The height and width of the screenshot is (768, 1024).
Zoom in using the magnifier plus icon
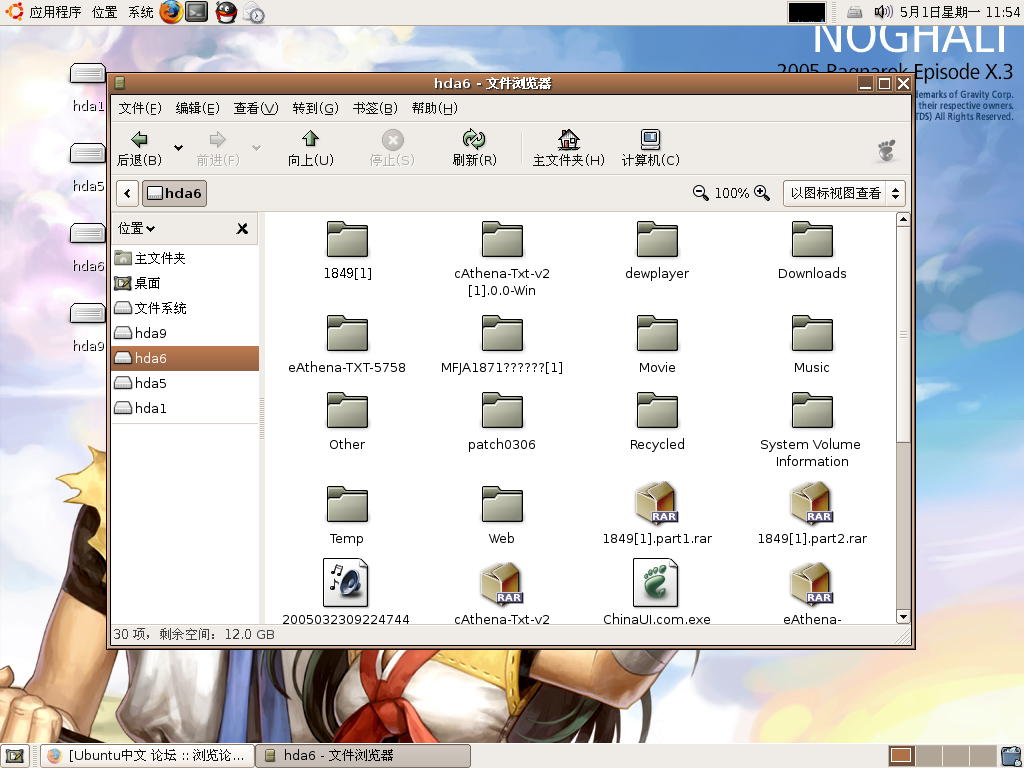pos(761,193)
